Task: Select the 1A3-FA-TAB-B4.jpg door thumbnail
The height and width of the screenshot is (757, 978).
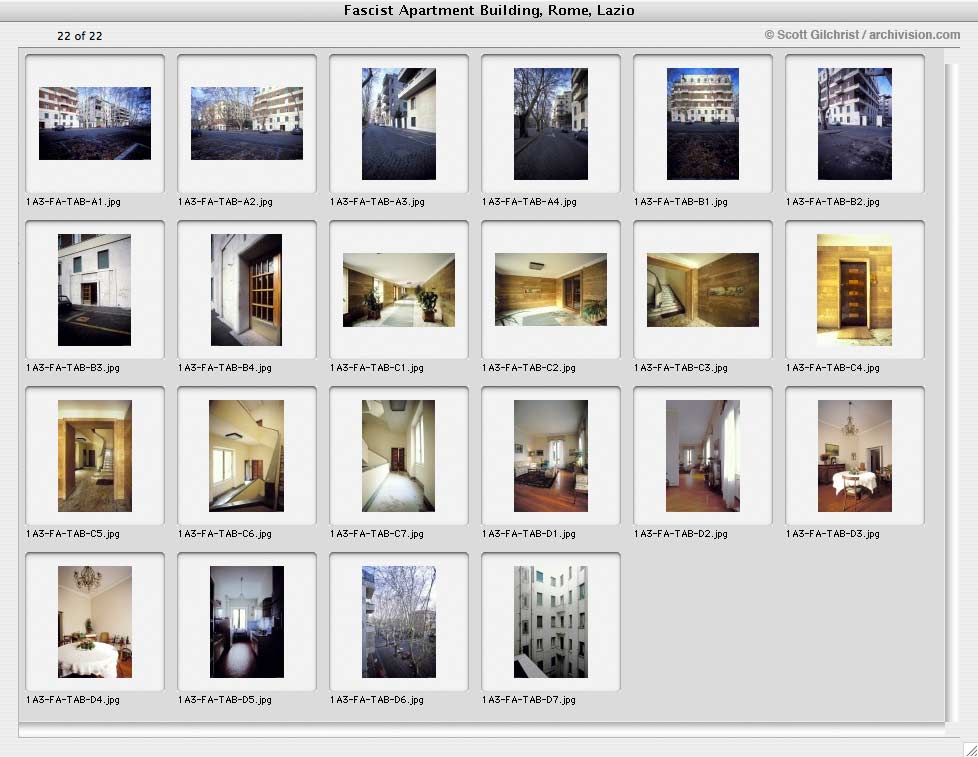Action: (246, 290)
